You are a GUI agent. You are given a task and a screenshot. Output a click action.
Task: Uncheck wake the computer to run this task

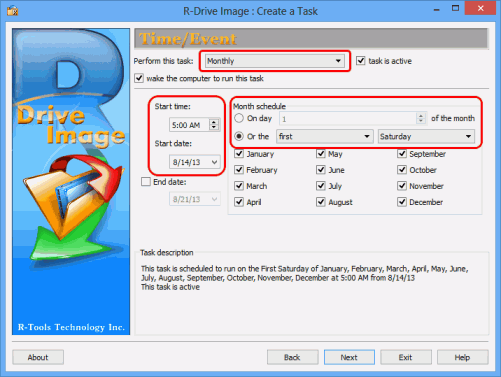pyautogui.click(x=139, y=78)
